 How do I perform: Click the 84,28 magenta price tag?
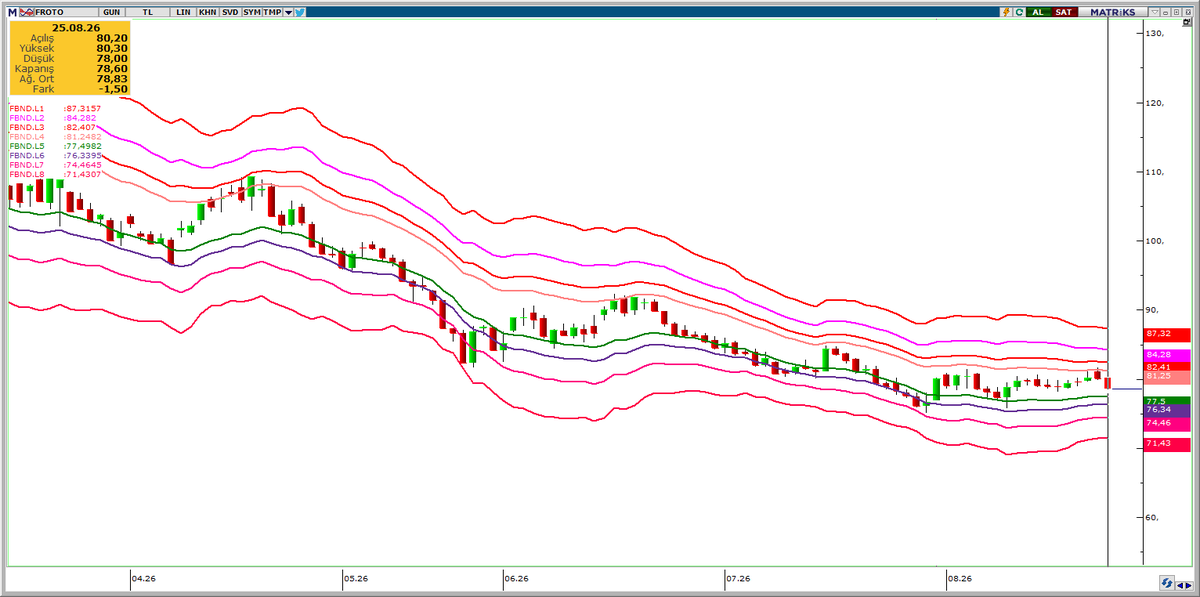pyautogui.click(x=1166, y=355)
